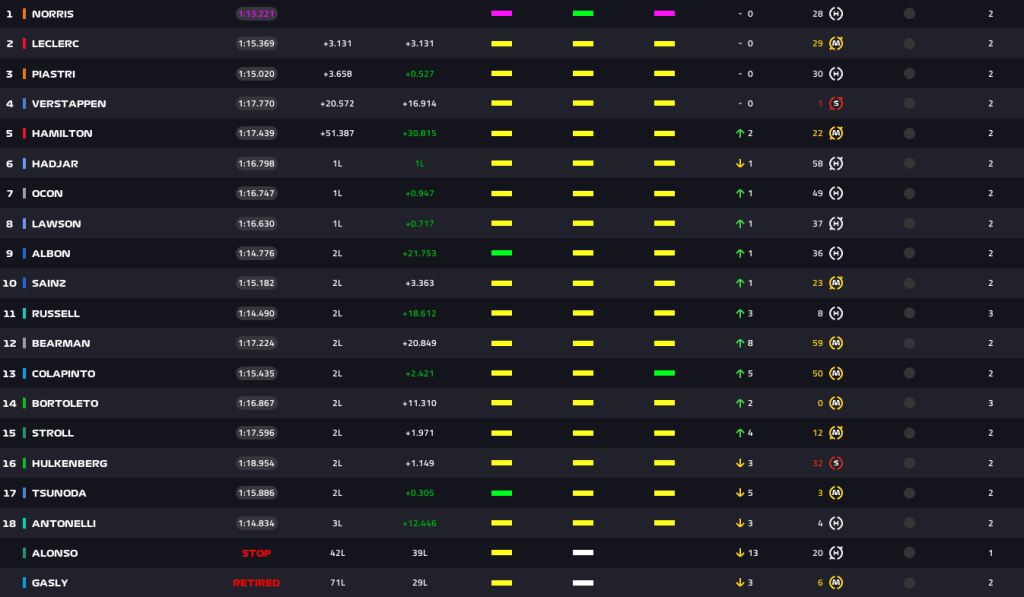Select driver name HADJAR in the list
This screenshot has height=597, width=1024.
55,164
